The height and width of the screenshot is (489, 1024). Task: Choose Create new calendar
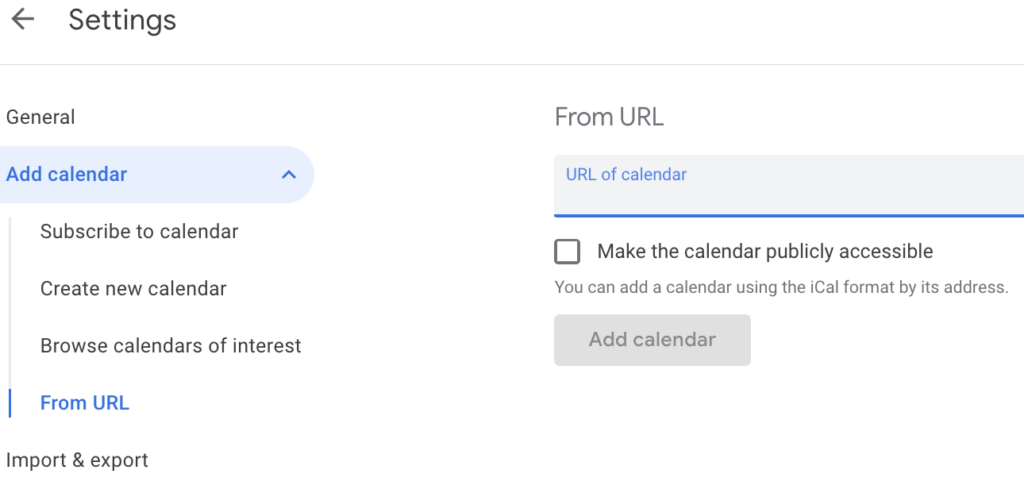tap(133, 289)
